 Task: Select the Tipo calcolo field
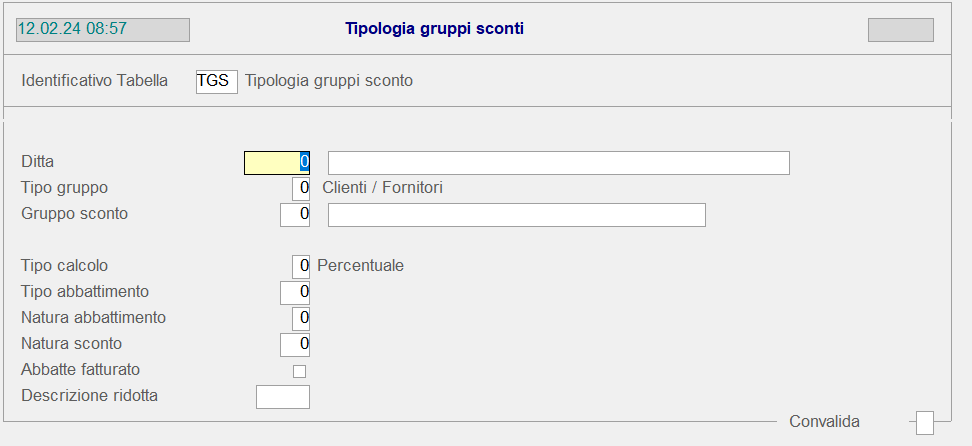click(301, 266)
